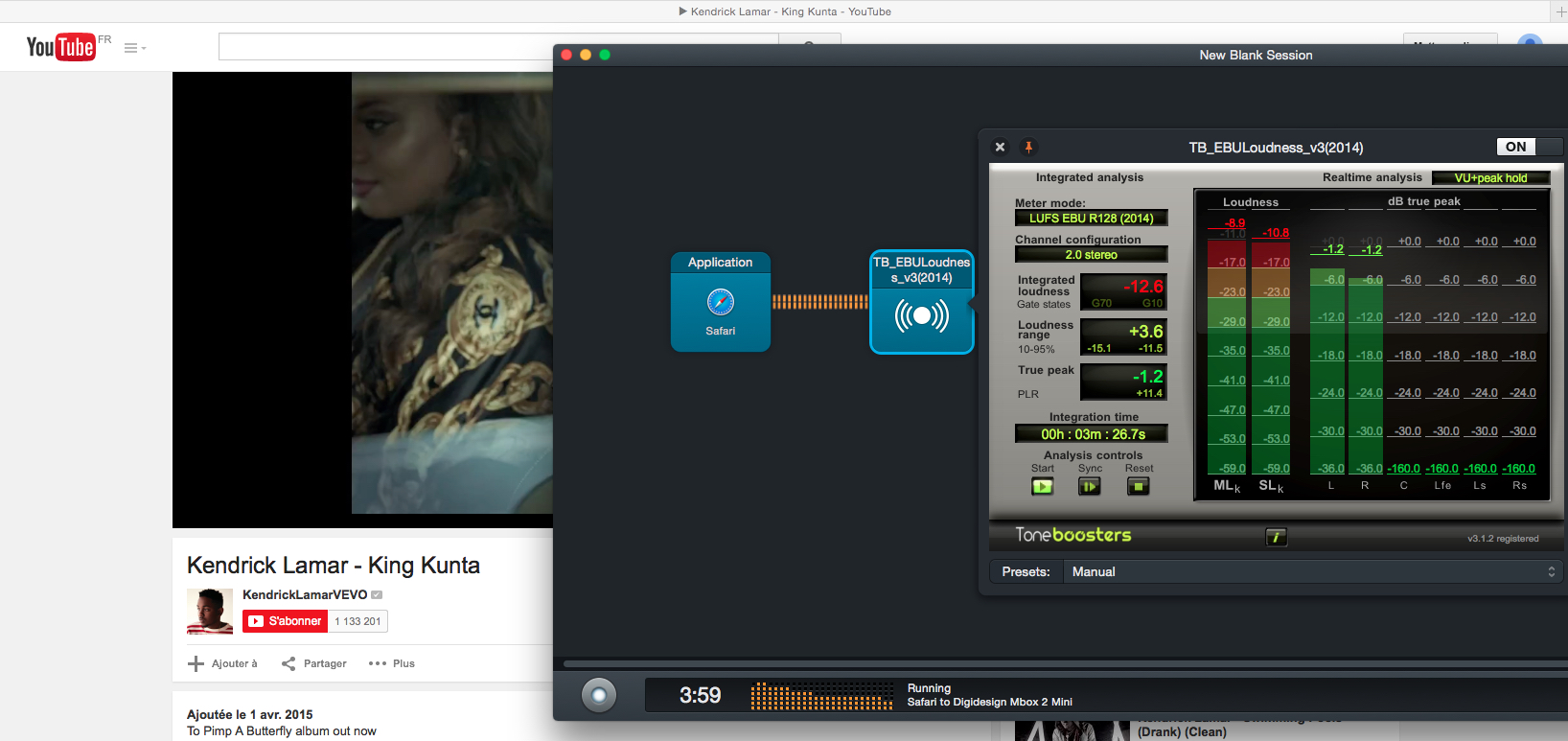Open KendrickLamarVEVO channel link
1568x741 pixels.
click(x=305, y=594)
